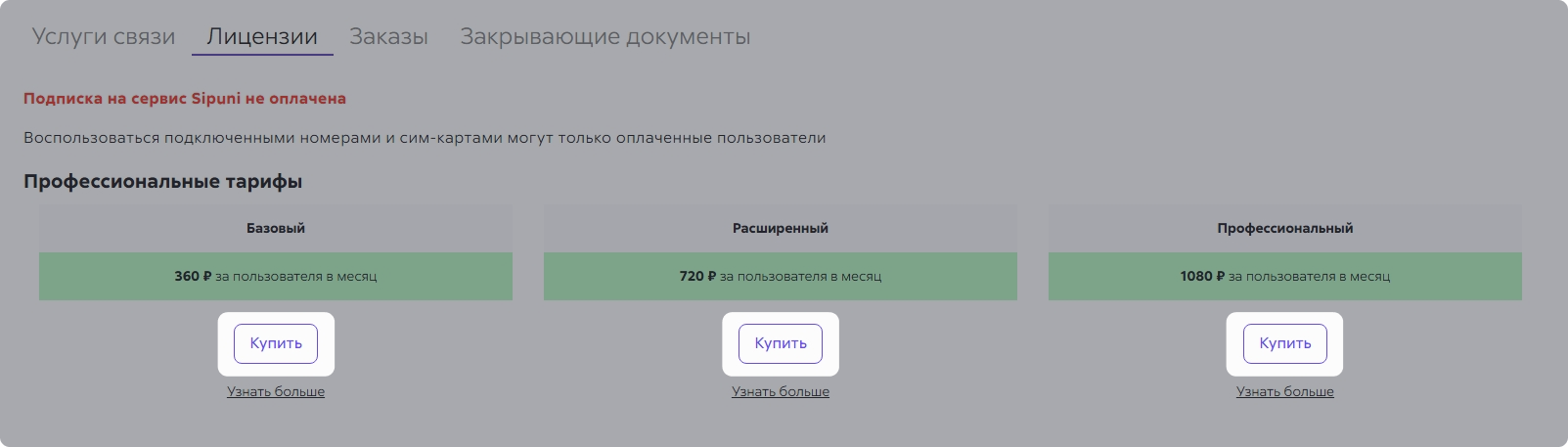Click the Расширенный plan header
Viewport: 1568px width, 447px height.
click(x=781, y=228)
